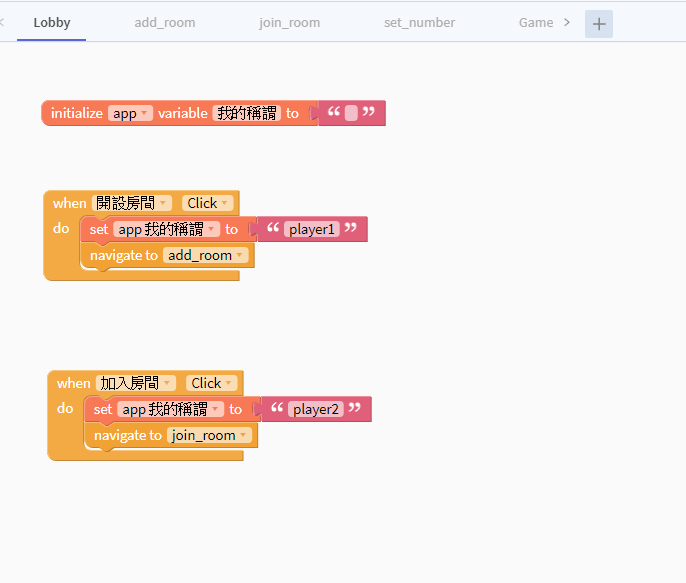
Task: Open the join_room screen tab
Action: (x=289, y=23)
